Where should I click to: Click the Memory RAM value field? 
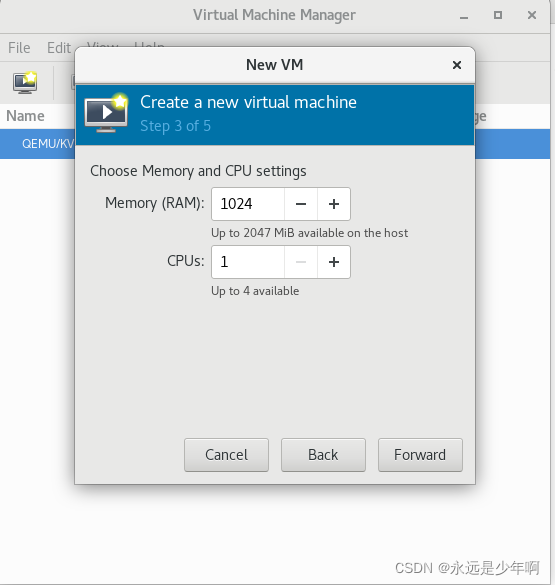click(248, 204)
